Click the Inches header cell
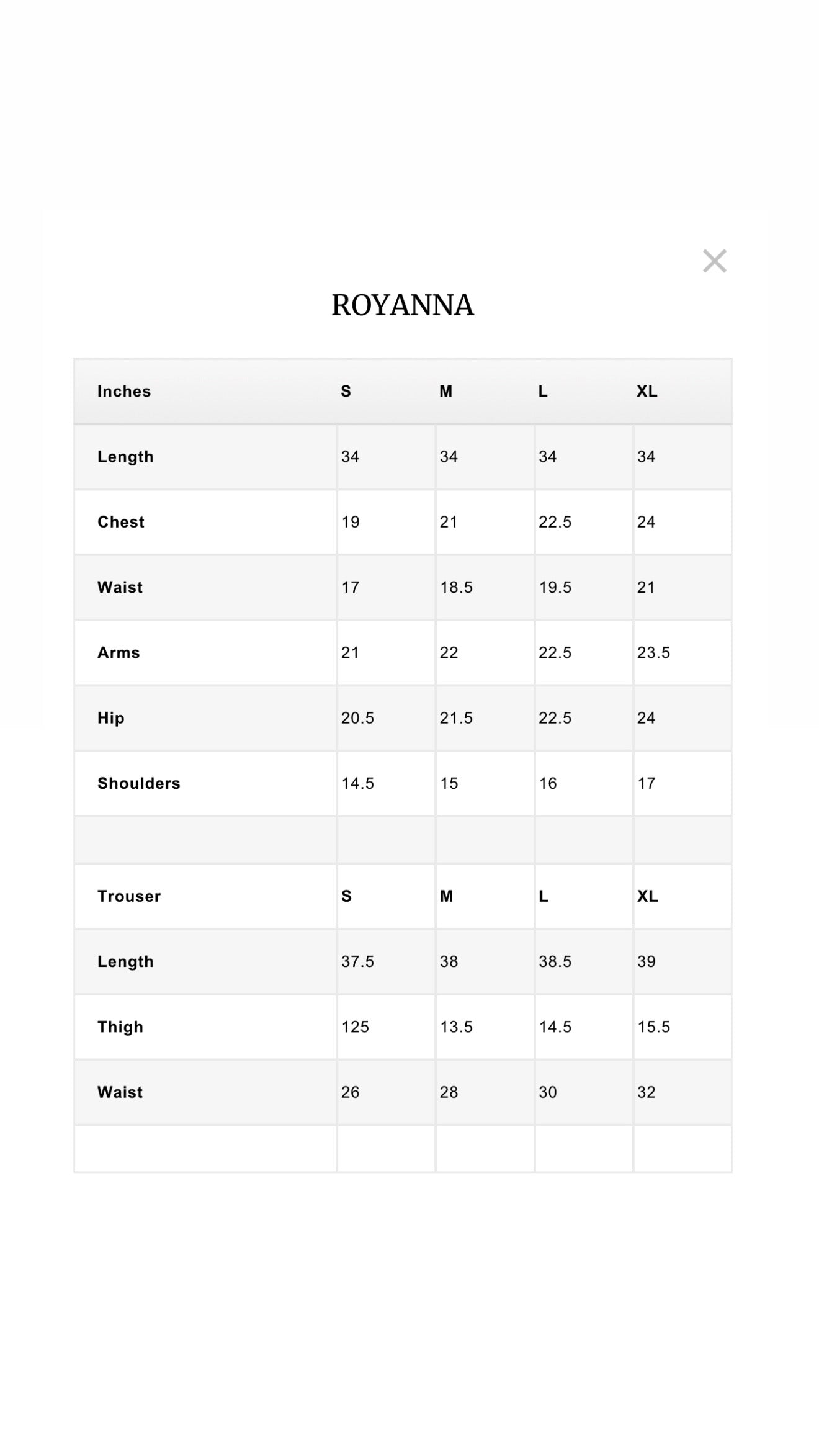The width and height of the screenshot is (819, 1456). pos(124,391)
